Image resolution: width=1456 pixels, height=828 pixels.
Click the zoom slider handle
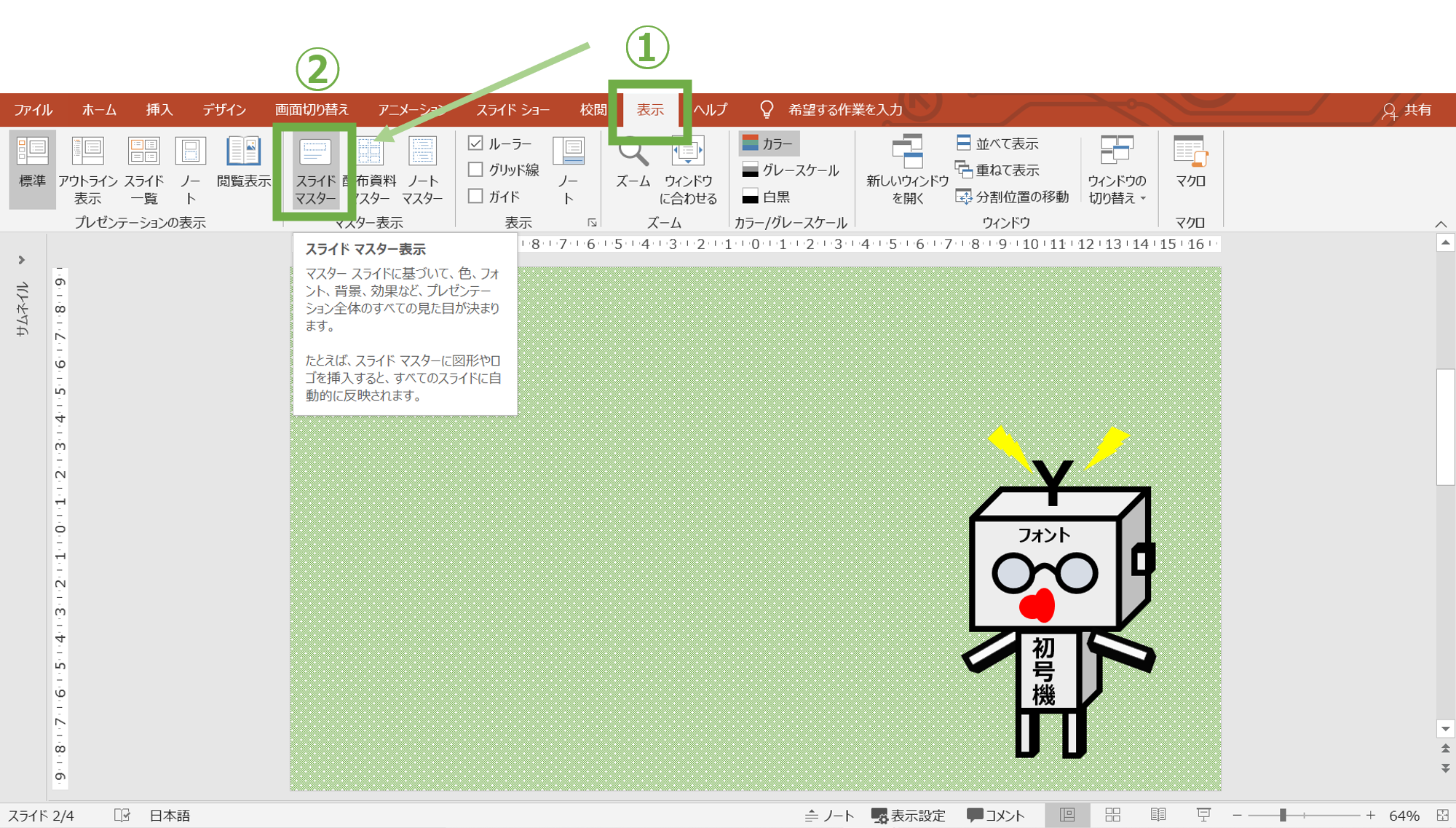coord(1283,816)
